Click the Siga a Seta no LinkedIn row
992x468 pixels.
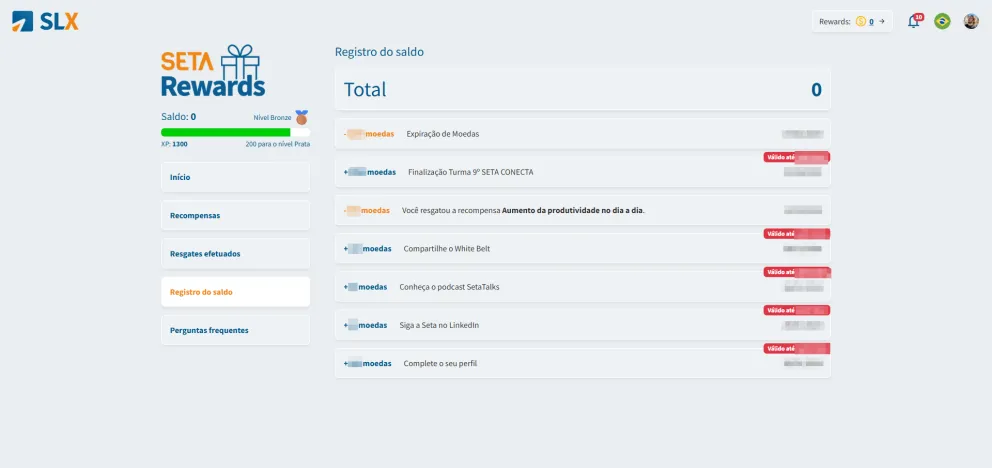coord(583,325)
